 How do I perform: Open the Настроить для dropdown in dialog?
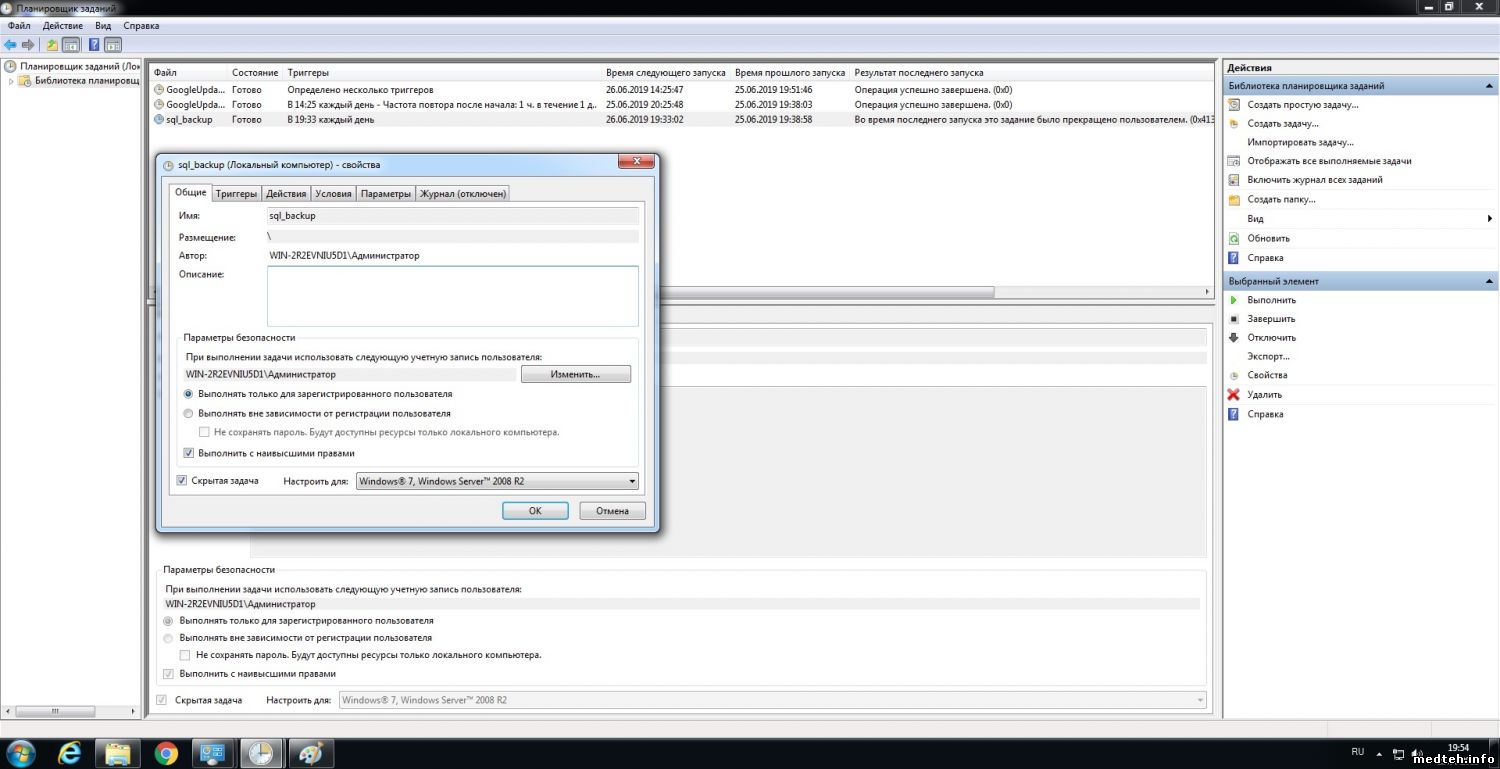coord(497,482)
